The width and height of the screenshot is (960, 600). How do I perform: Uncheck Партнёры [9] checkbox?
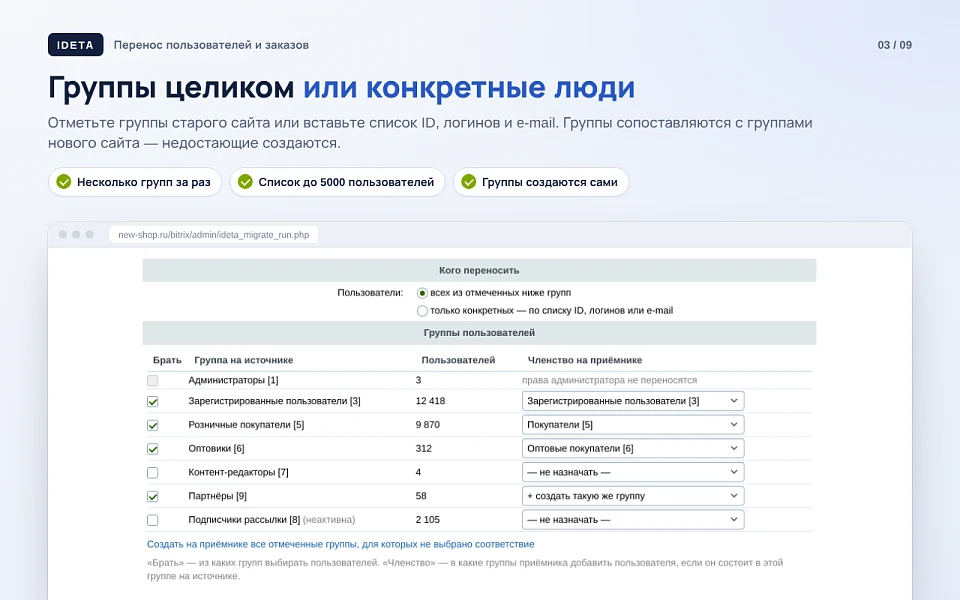(152, 497)
